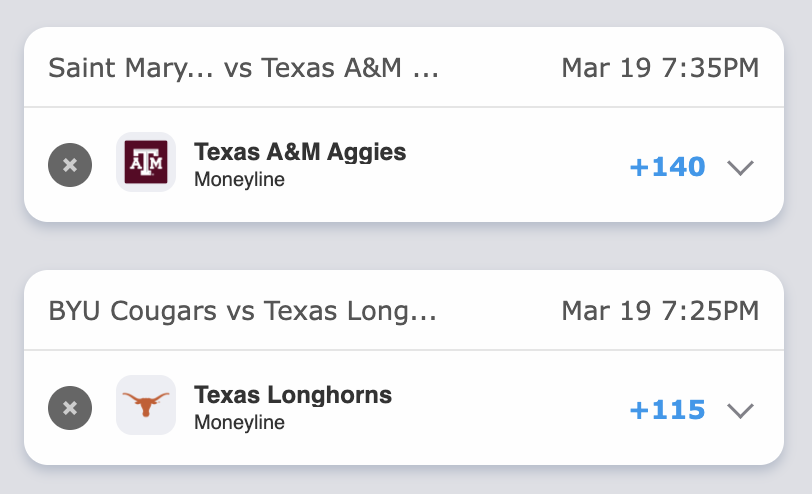Remove the Texas Longhorns bet

[x=70, y=408]
